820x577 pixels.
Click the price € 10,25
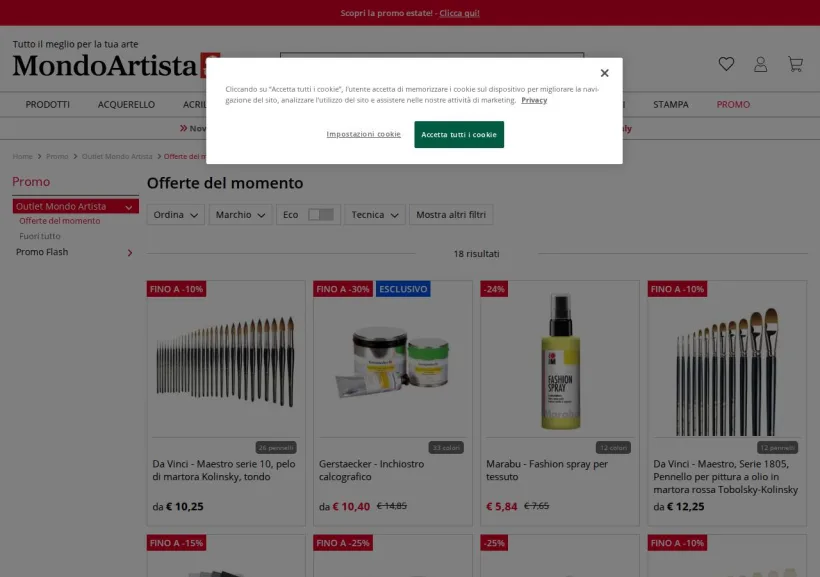point(185,506)
